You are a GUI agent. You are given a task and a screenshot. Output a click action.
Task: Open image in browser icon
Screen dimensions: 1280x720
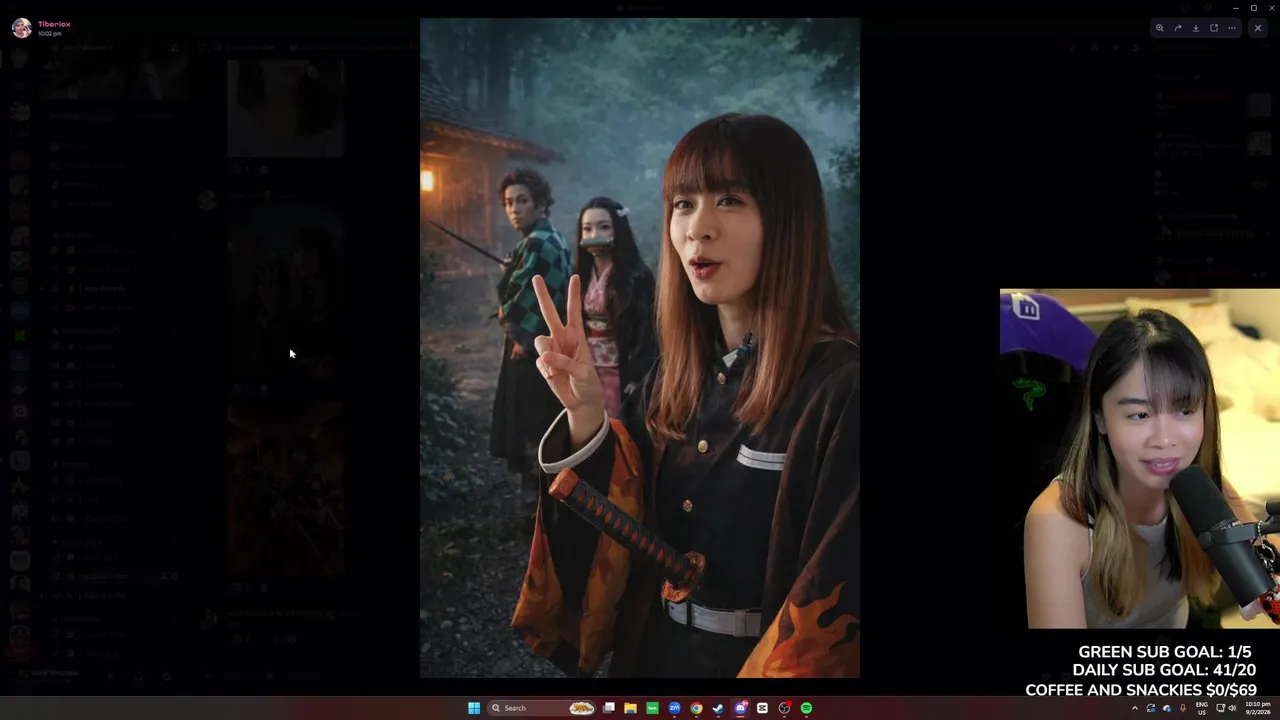[1214, 28]
